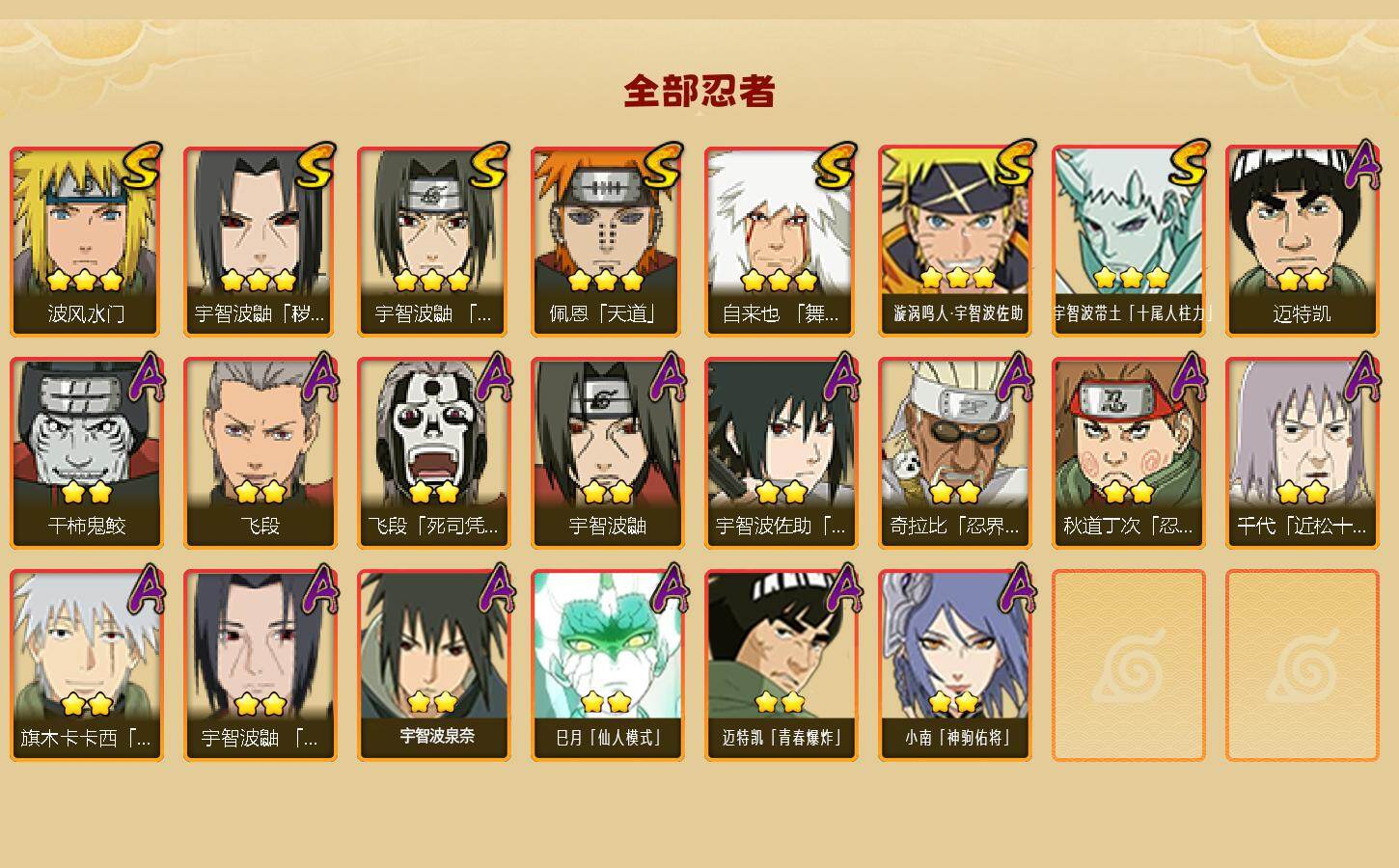The height and width of the screenshot is (868, 1399).
Task: Select the 波风水门 ninja card
Action: tap(87, 241)
